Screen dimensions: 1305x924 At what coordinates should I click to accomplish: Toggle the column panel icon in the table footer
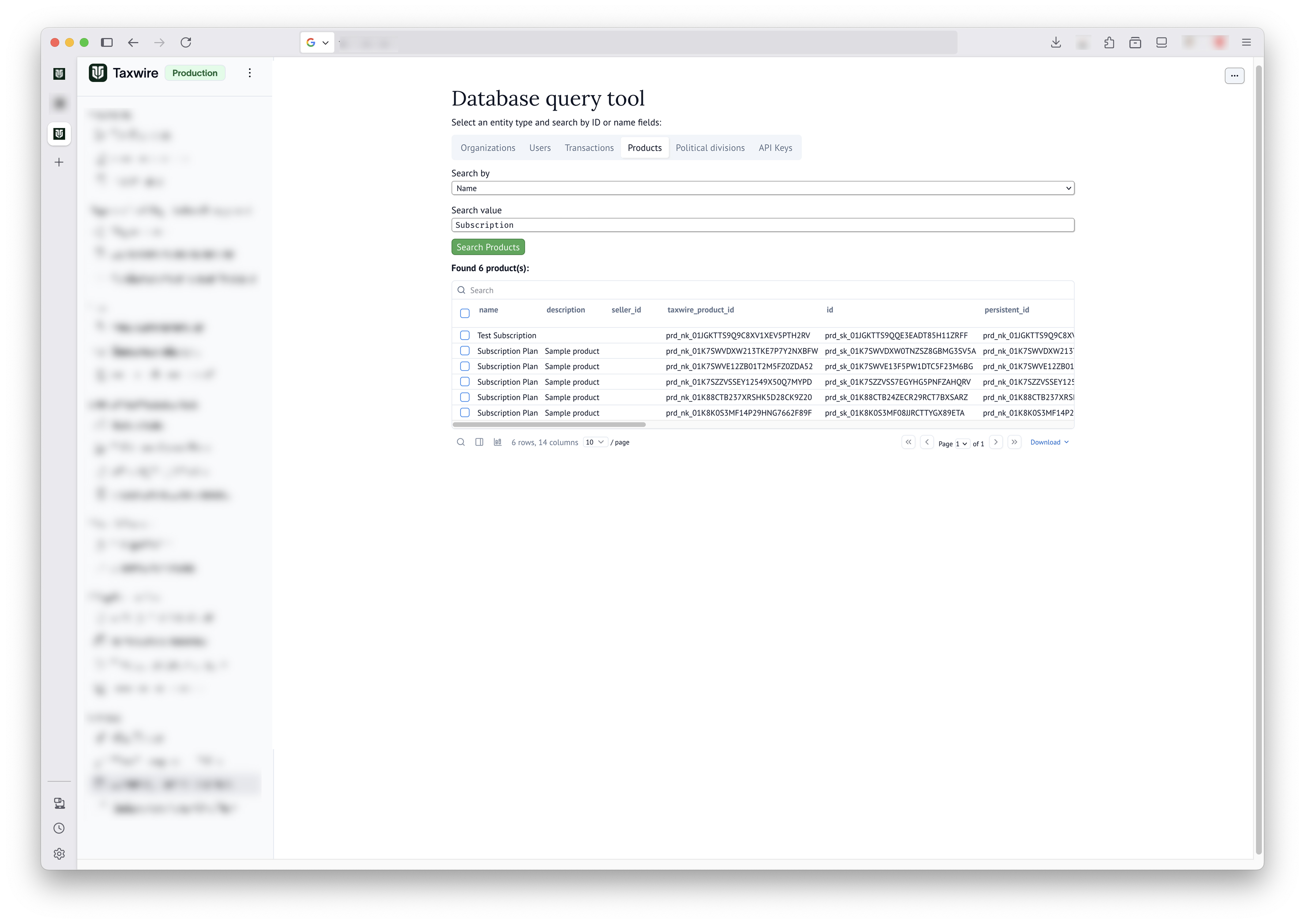tap(479, 442)
